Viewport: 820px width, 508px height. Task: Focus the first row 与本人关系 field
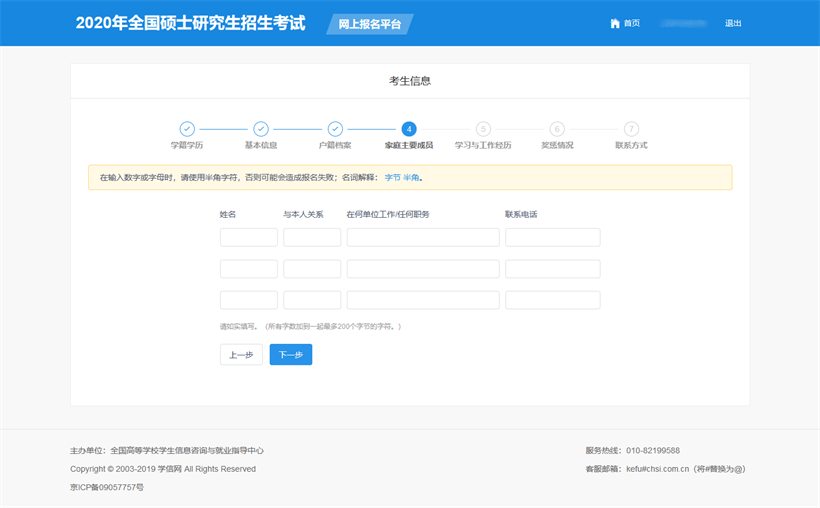click(x=312, y=237)
